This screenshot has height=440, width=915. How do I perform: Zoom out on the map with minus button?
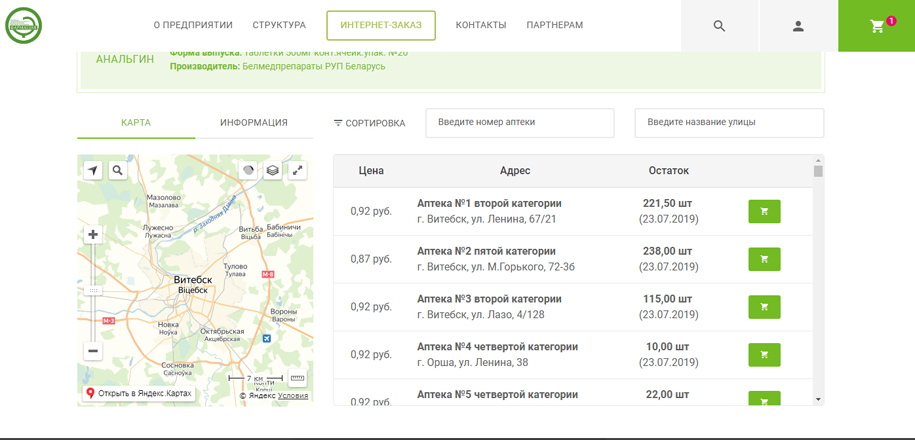point(93,351)
